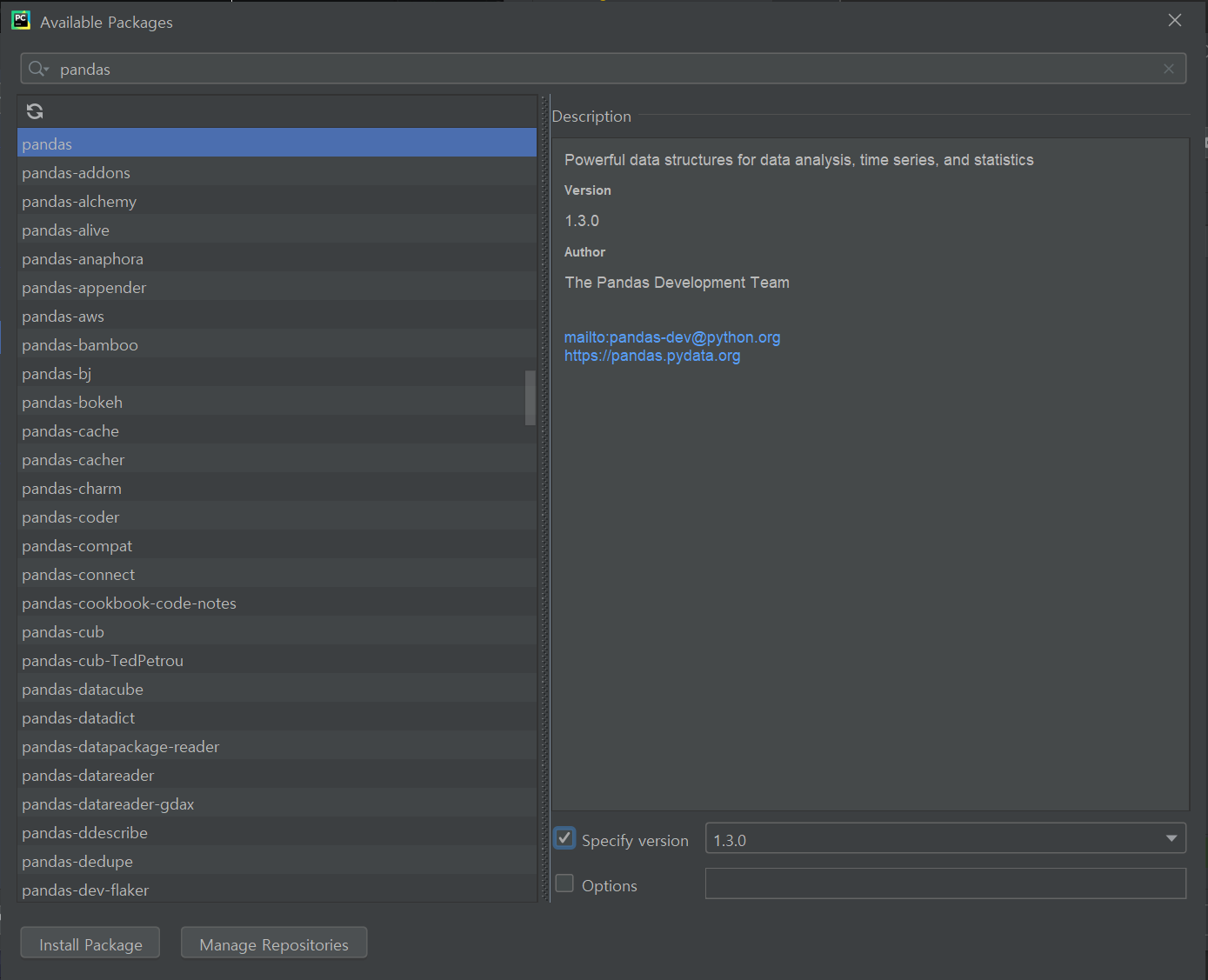
Task: Select pandas-datapackage-reader package
Action: [277, 746]
